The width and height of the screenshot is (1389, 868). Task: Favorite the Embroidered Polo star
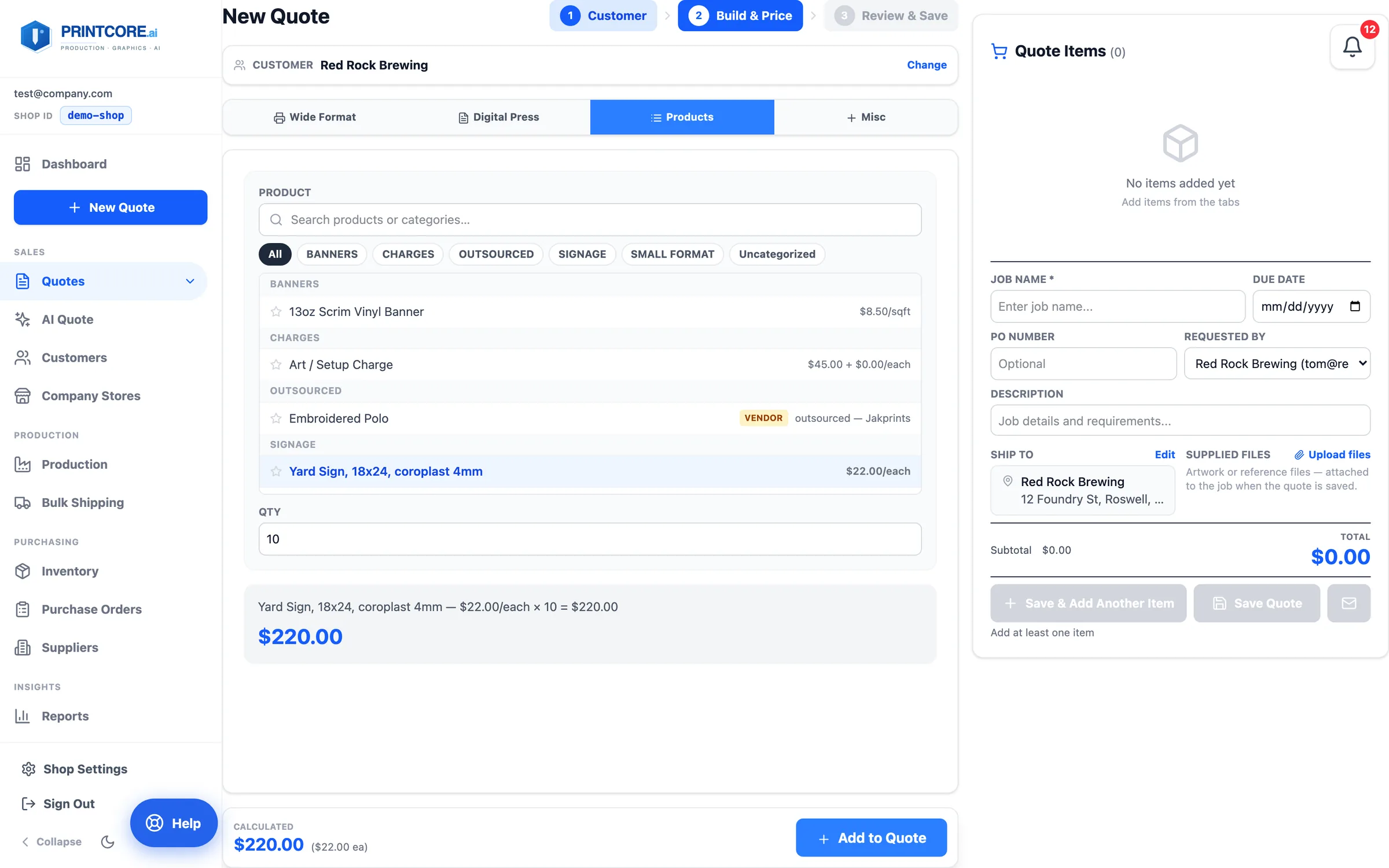276,418
